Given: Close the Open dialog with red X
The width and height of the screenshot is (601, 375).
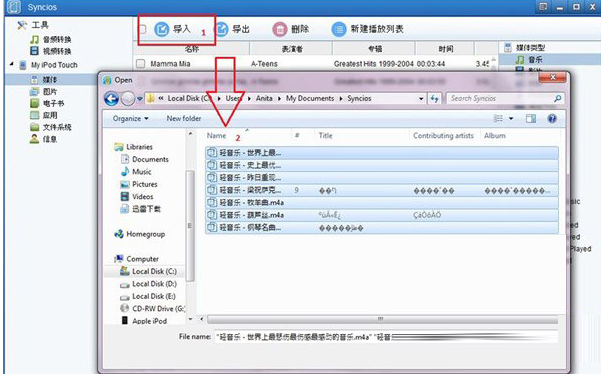Looking at the screenshot, I should click(x=552, y=78).
